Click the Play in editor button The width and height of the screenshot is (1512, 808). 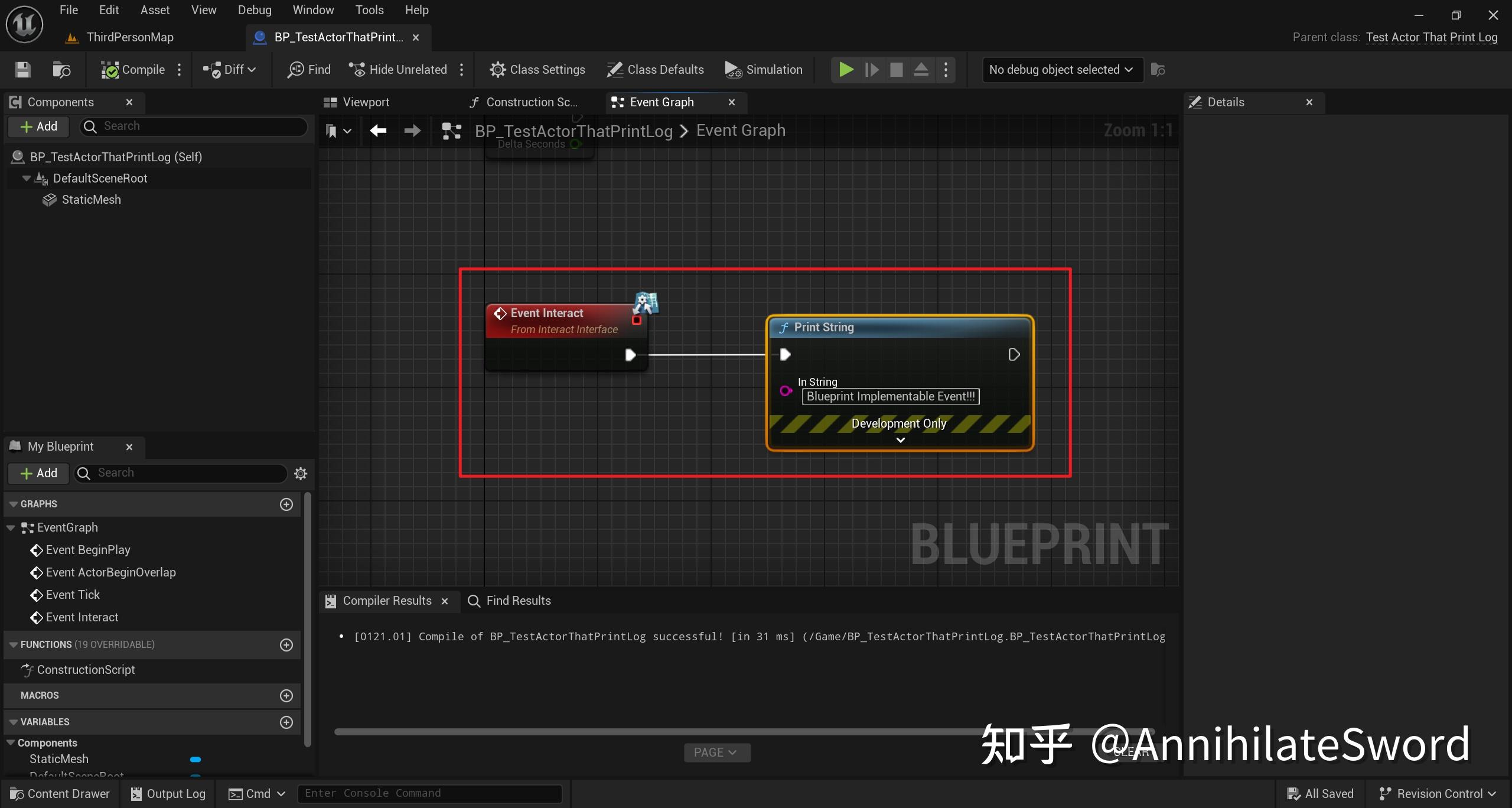point(846,70)
